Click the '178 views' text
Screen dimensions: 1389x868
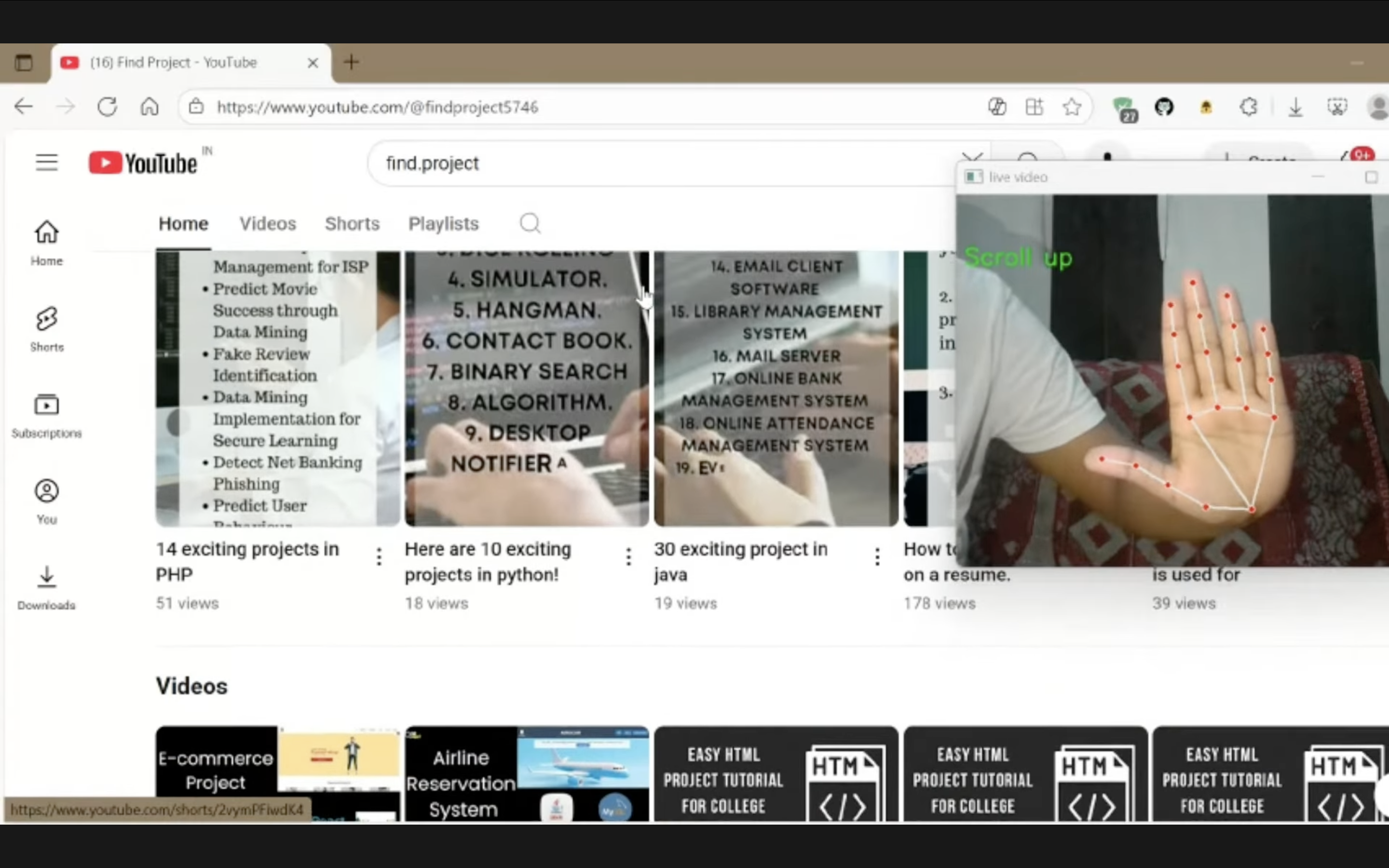(940, 603)
